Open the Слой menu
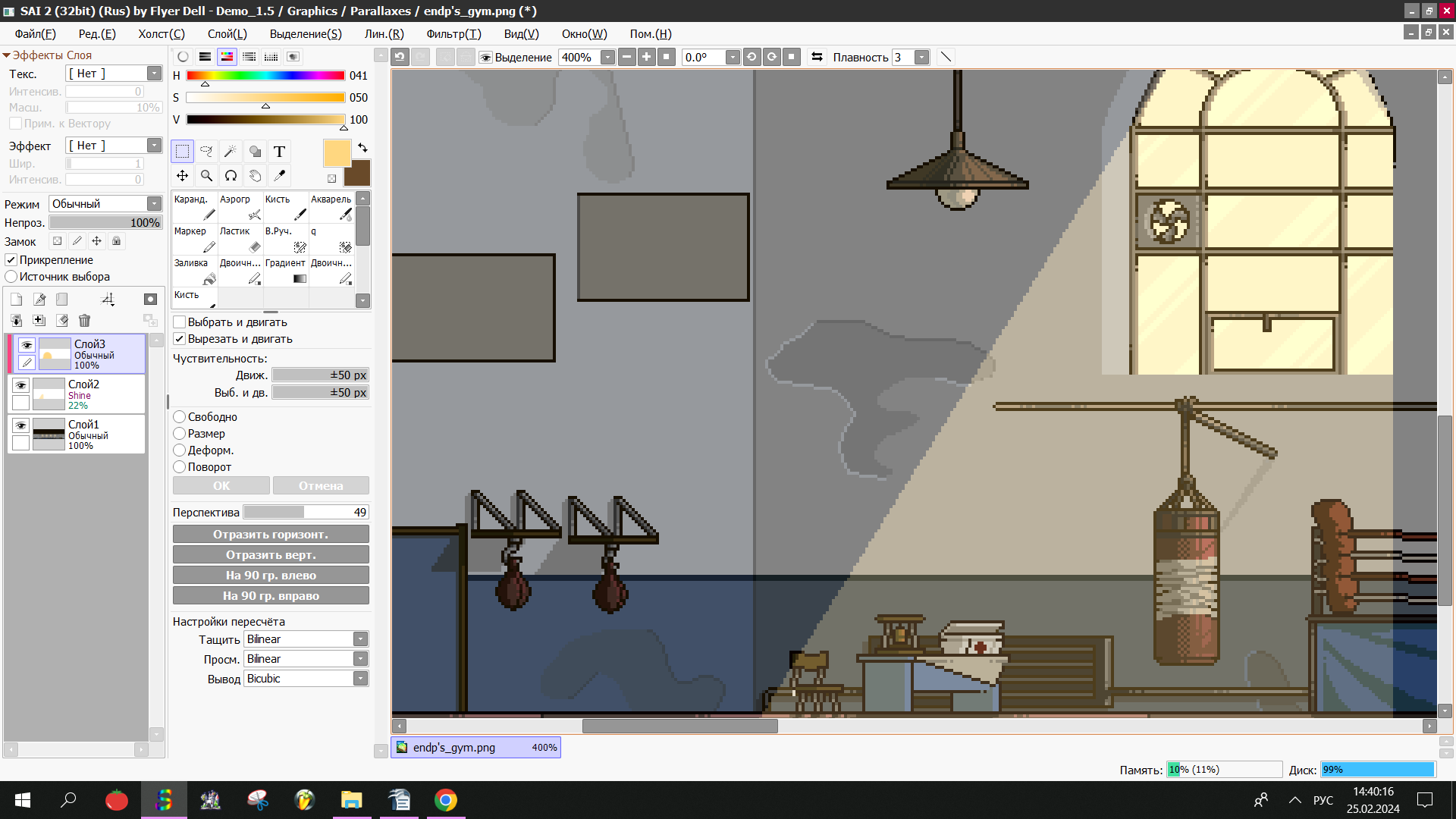 point(227,34)
